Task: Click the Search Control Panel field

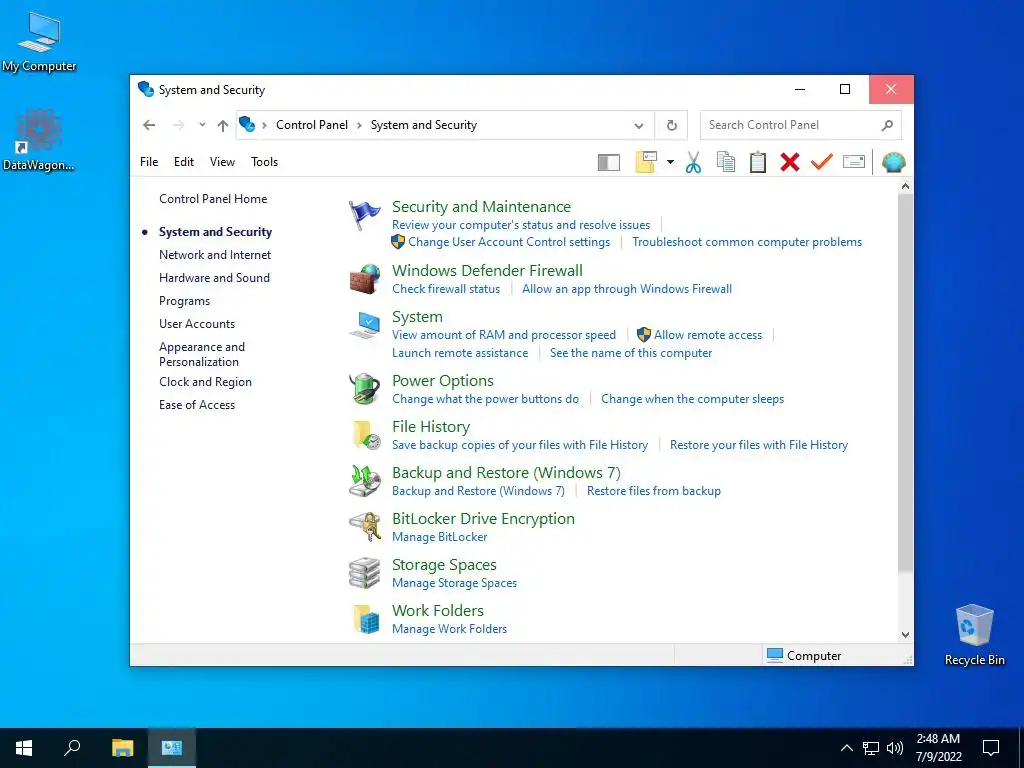Action: tap(801, 125)
